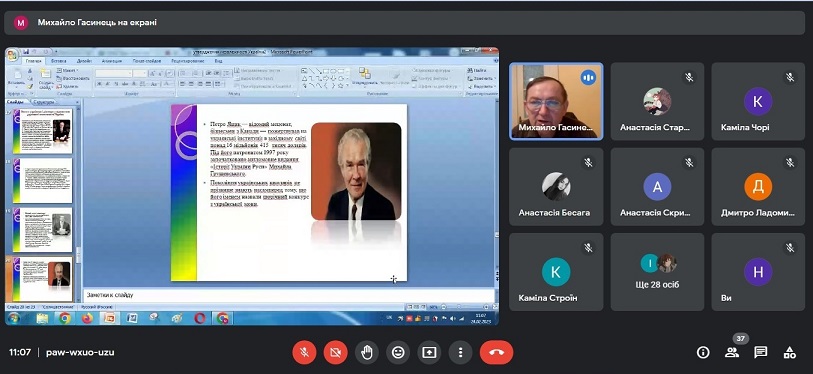Click the muted mic icon on Анастасія Скри... tile
Viewport: 813px width, 374px height.
[689, 162]
